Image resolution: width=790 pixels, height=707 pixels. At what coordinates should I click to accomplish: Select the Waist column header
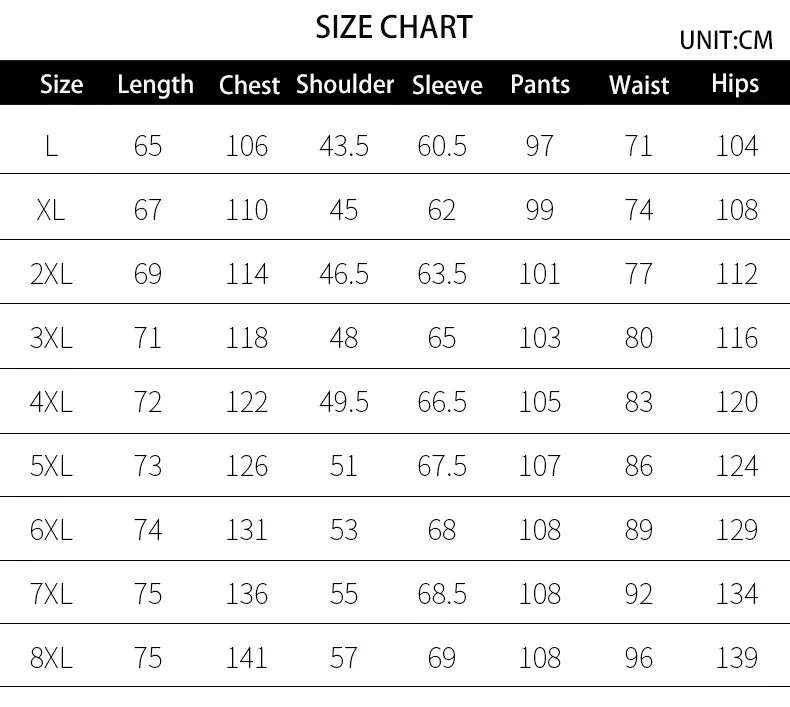point(639,85)
